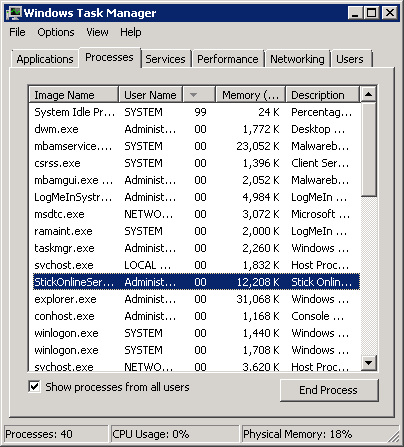Click the sort arrow column header

(199, 95)
